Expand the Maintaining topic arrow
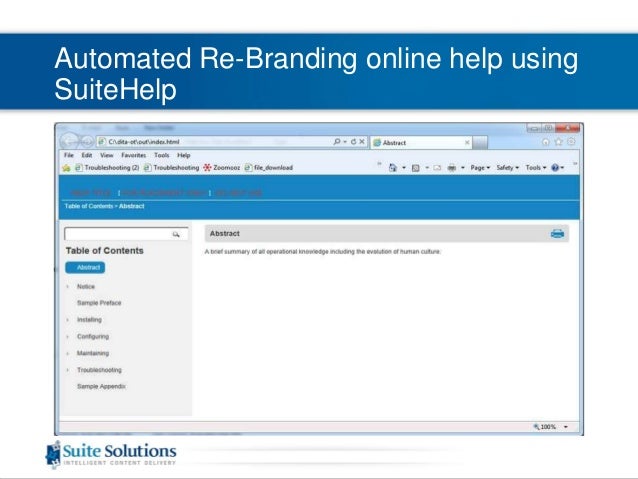 point(68,353)
